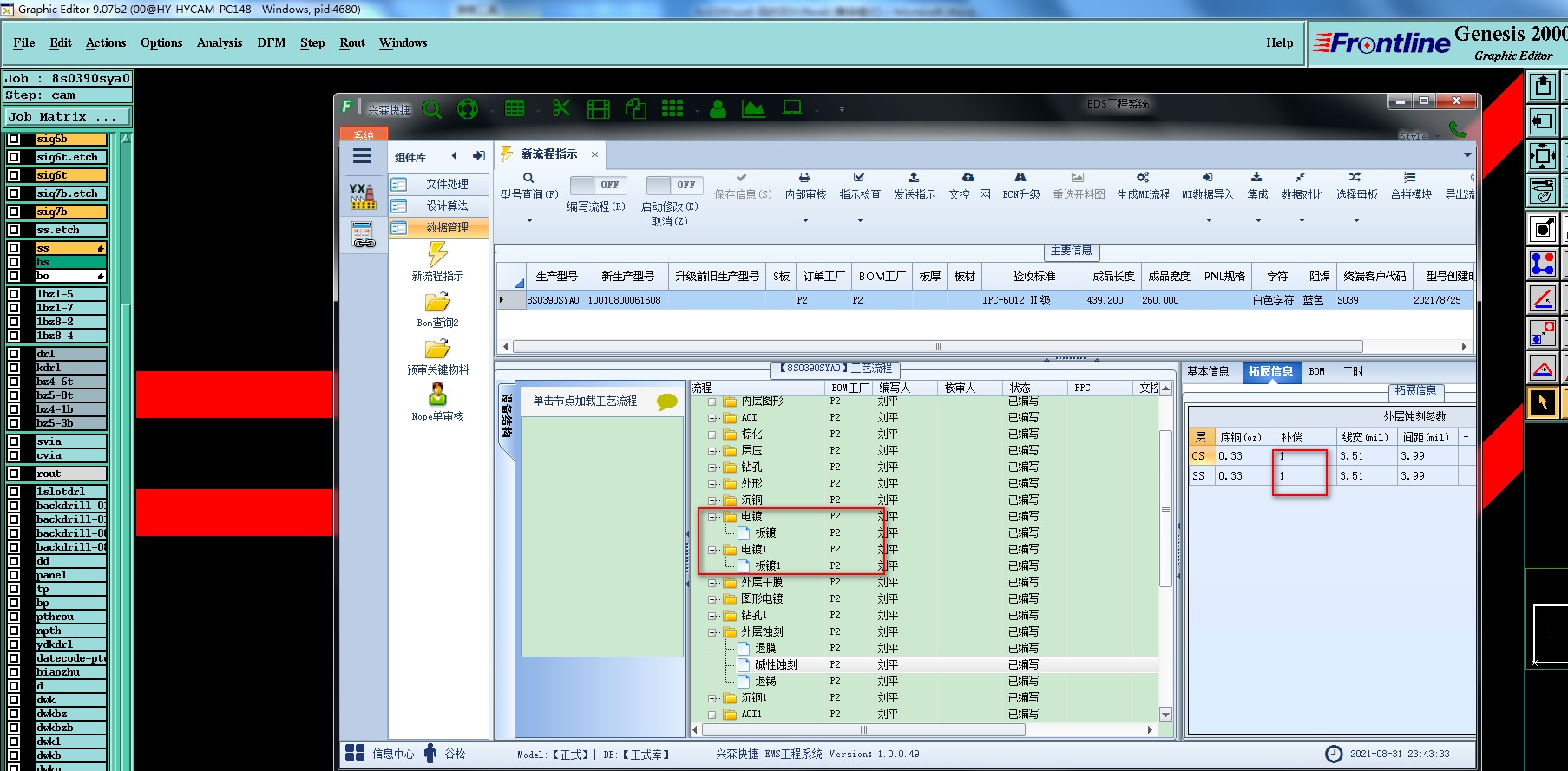Collapse the 电镀1 tree node
Screen dimensions: 1568x771
(x=713, y=550)
